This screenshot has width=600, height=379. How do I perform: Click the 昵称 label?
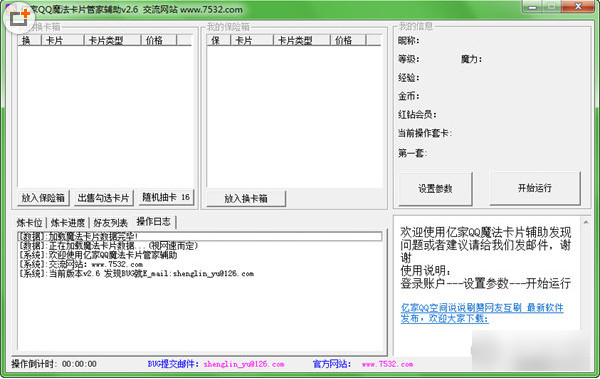pyautogui.click(x=409, y=41)
